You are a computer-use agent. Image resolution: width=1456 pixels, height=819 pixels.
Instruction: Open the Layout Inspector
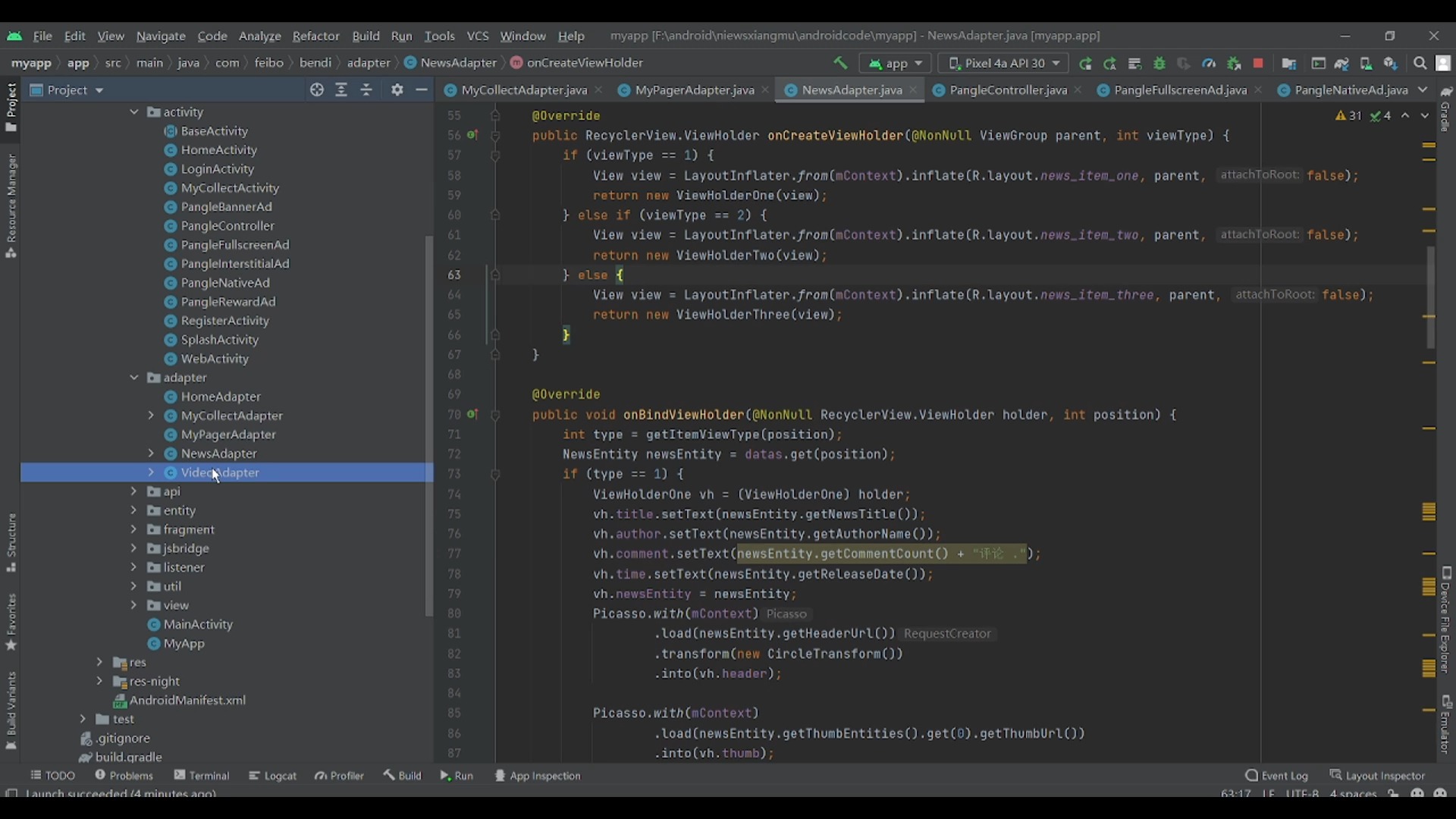click(x=1377, y=776)
